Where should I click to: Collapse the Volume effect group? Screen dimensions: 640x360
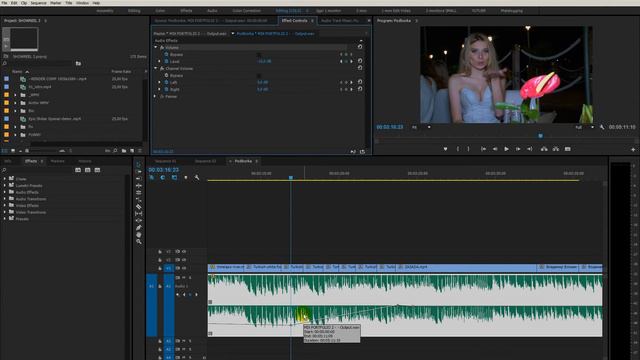point(156,47)
